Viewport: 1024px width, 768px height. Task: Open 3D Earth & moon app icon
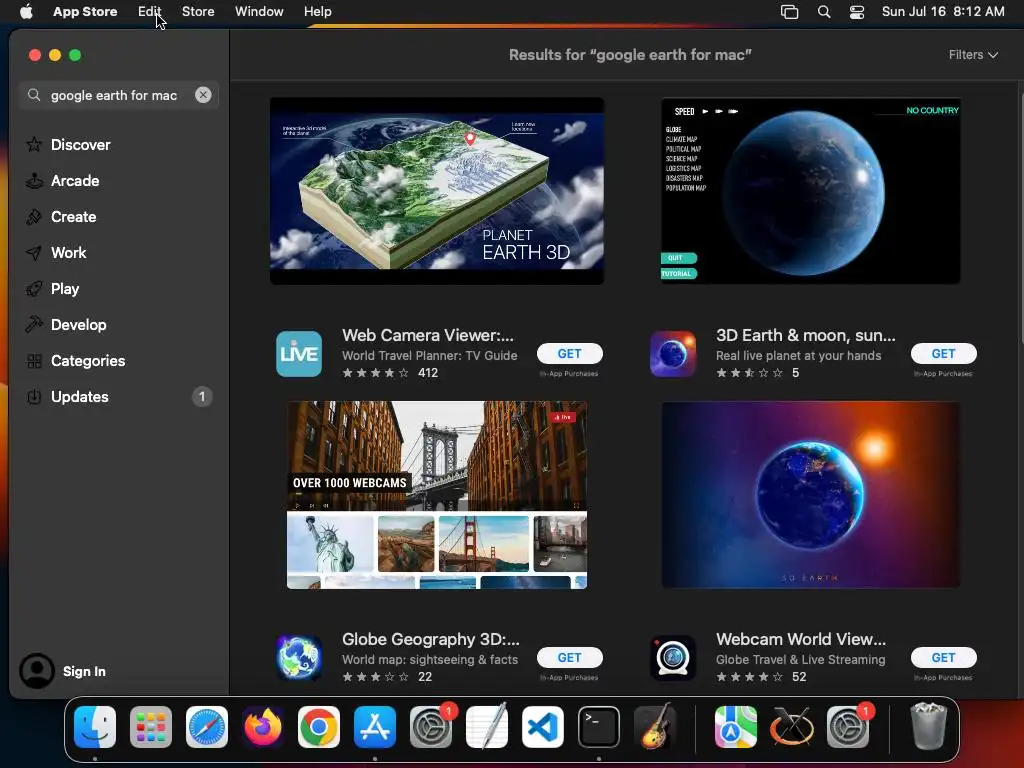[x=673, y=354]
